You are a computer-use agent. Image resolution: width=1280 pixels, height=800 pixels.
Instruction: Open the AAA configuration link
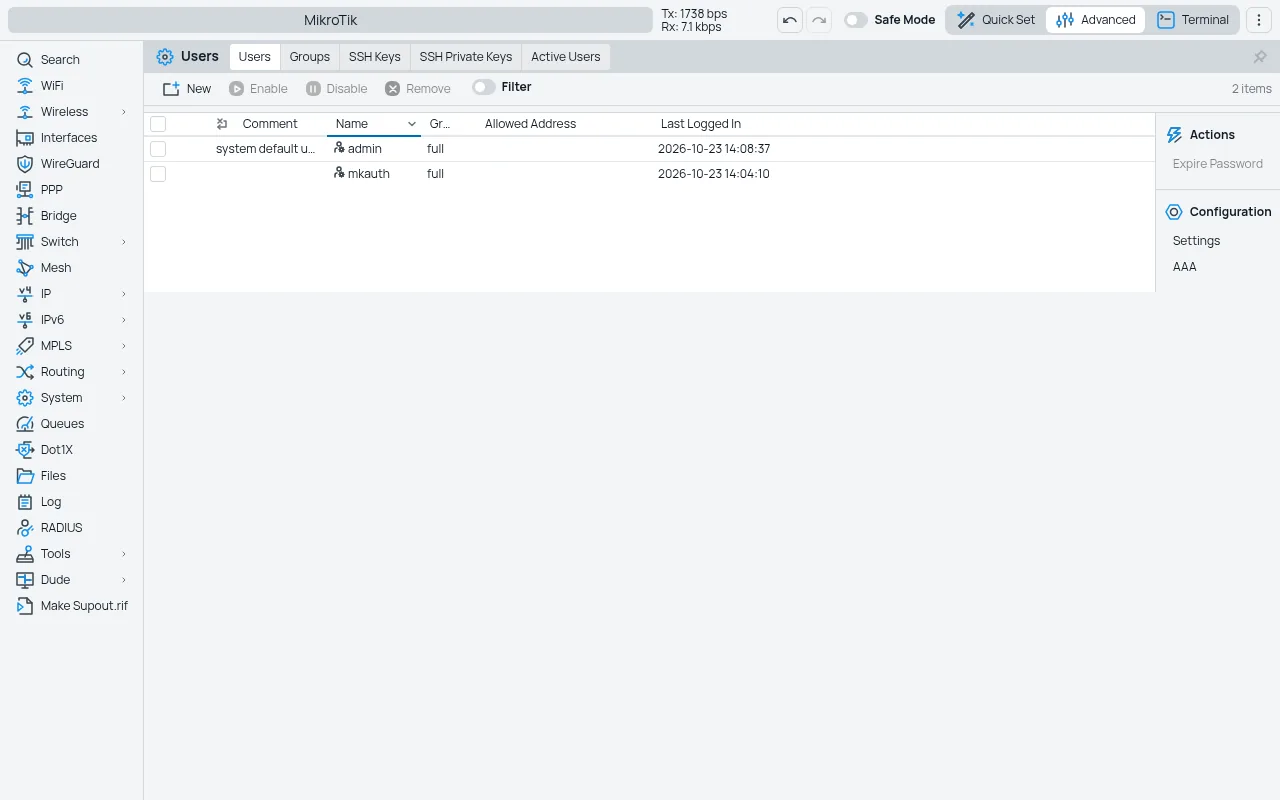point(1185,267)
